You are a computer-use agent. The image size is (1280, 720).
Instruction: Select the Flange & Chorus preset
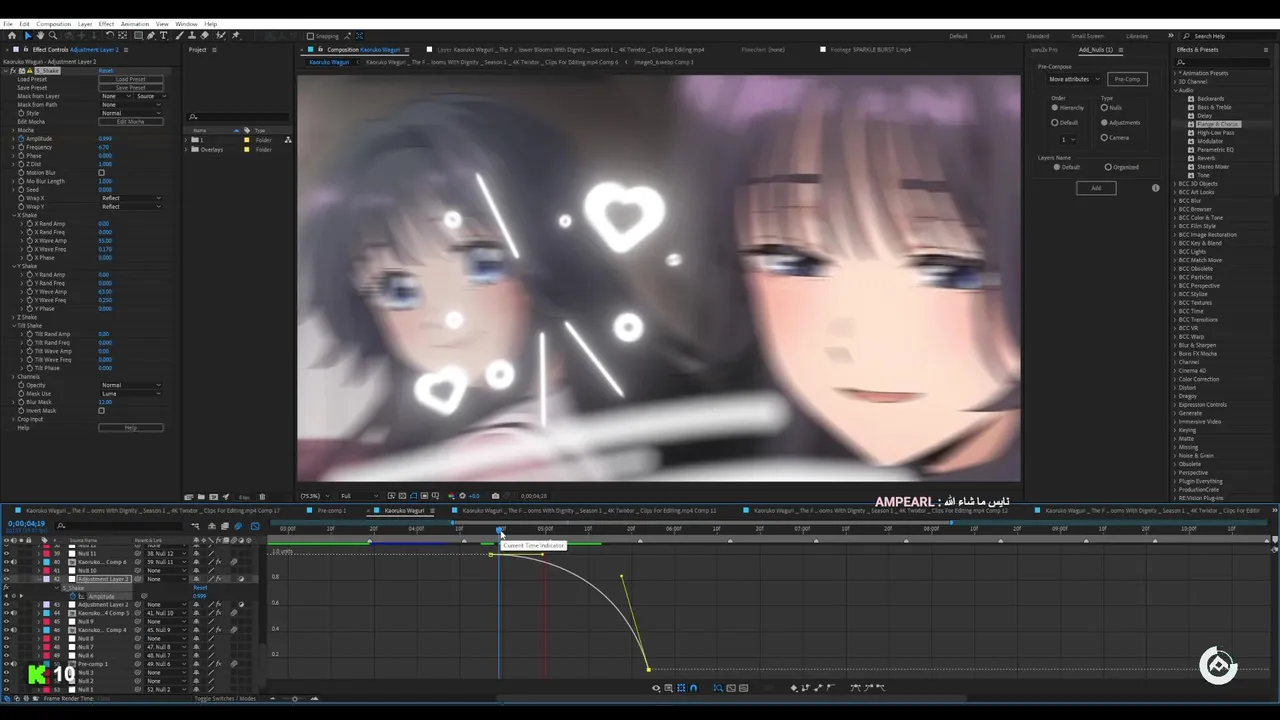pos(1218,124)
